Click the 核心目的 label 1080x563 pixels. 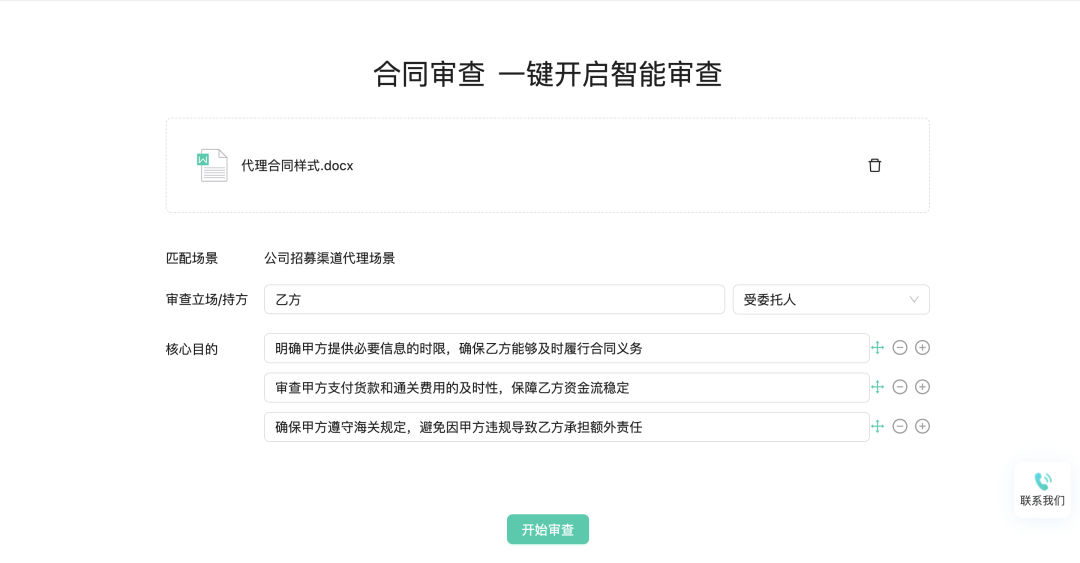coord(191,349)
